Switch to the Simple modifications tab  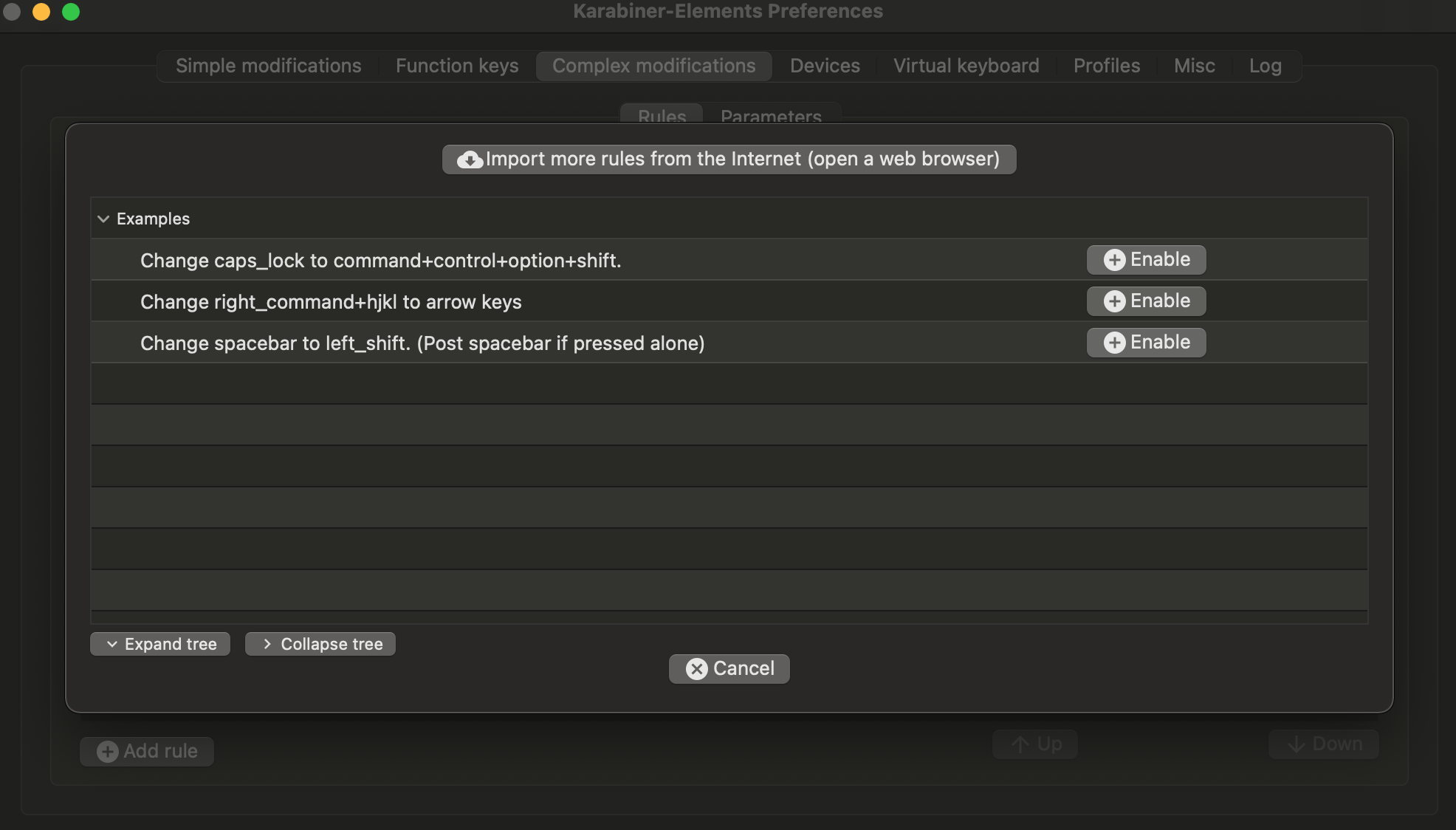(268, 66)
